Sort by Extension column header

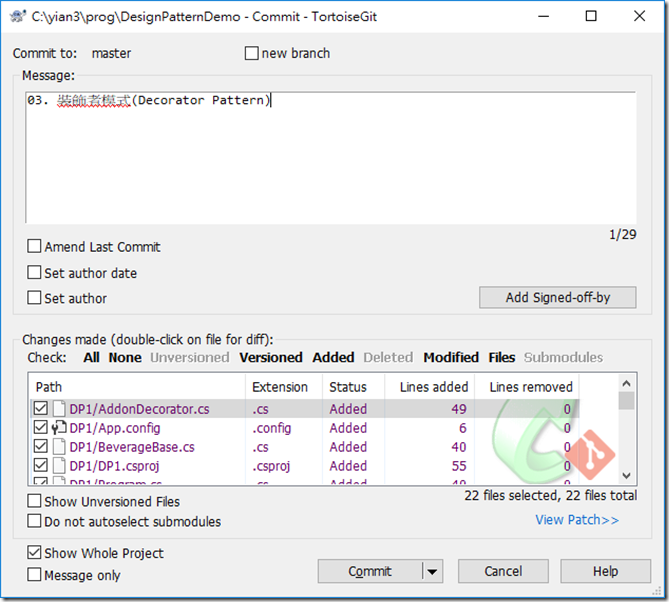click(x=284, y=387)
